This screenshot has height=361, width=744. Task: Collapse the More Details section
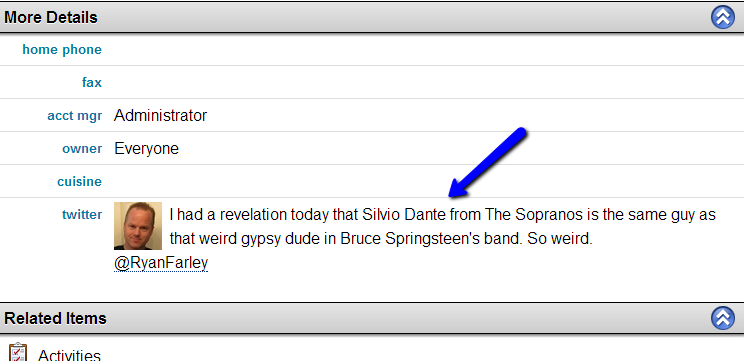click(723, 17)
